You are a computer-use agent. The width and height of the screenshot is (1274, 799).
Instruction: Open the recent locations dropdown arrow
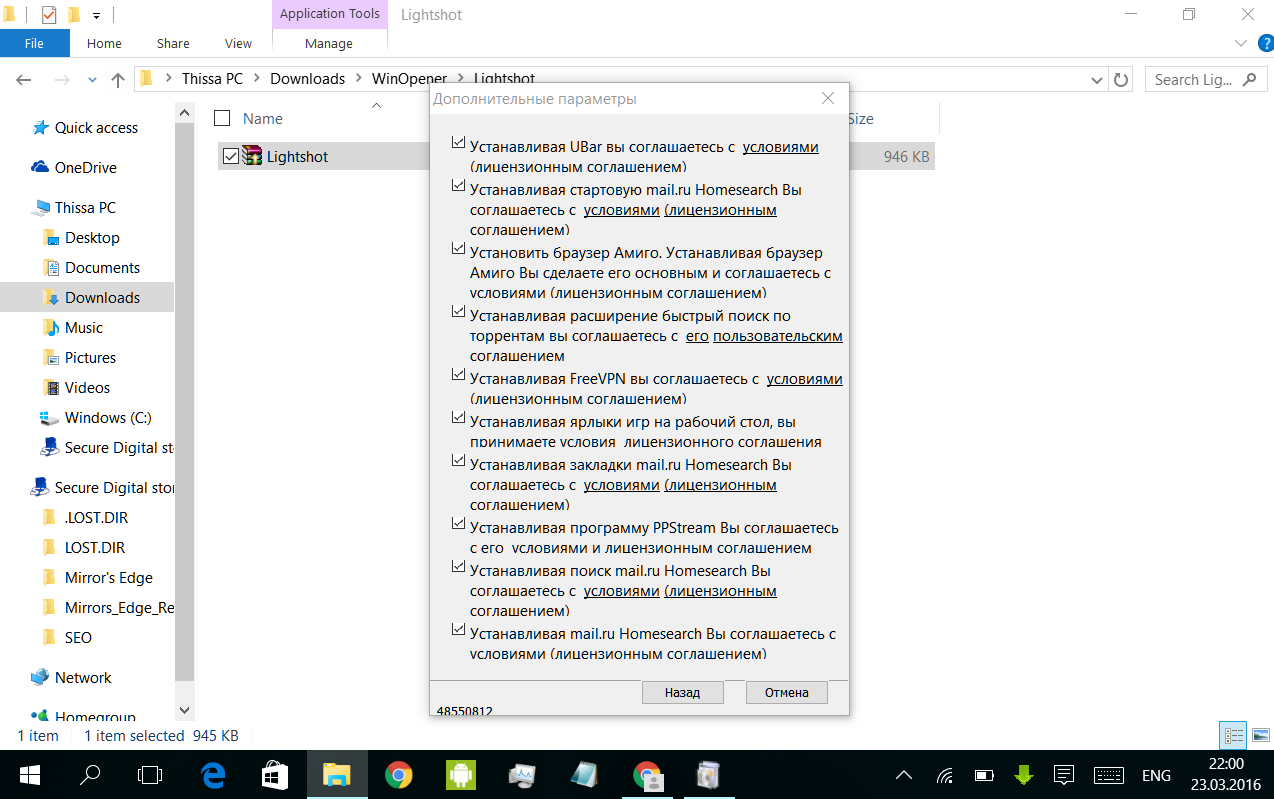[x=93, y=80]
